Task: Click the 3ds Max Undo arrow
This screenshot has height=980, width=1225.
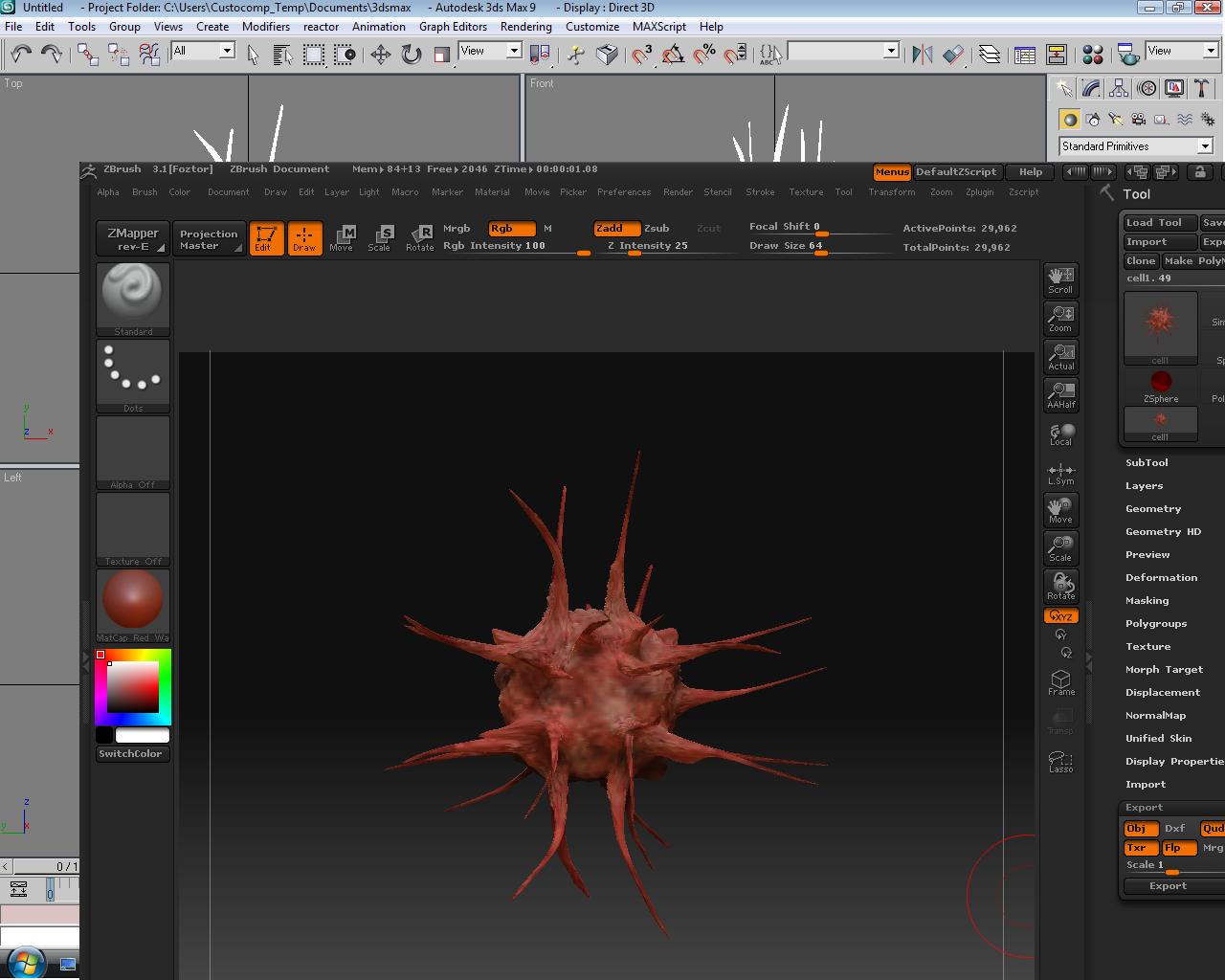Action: click(x=21, y=54)
